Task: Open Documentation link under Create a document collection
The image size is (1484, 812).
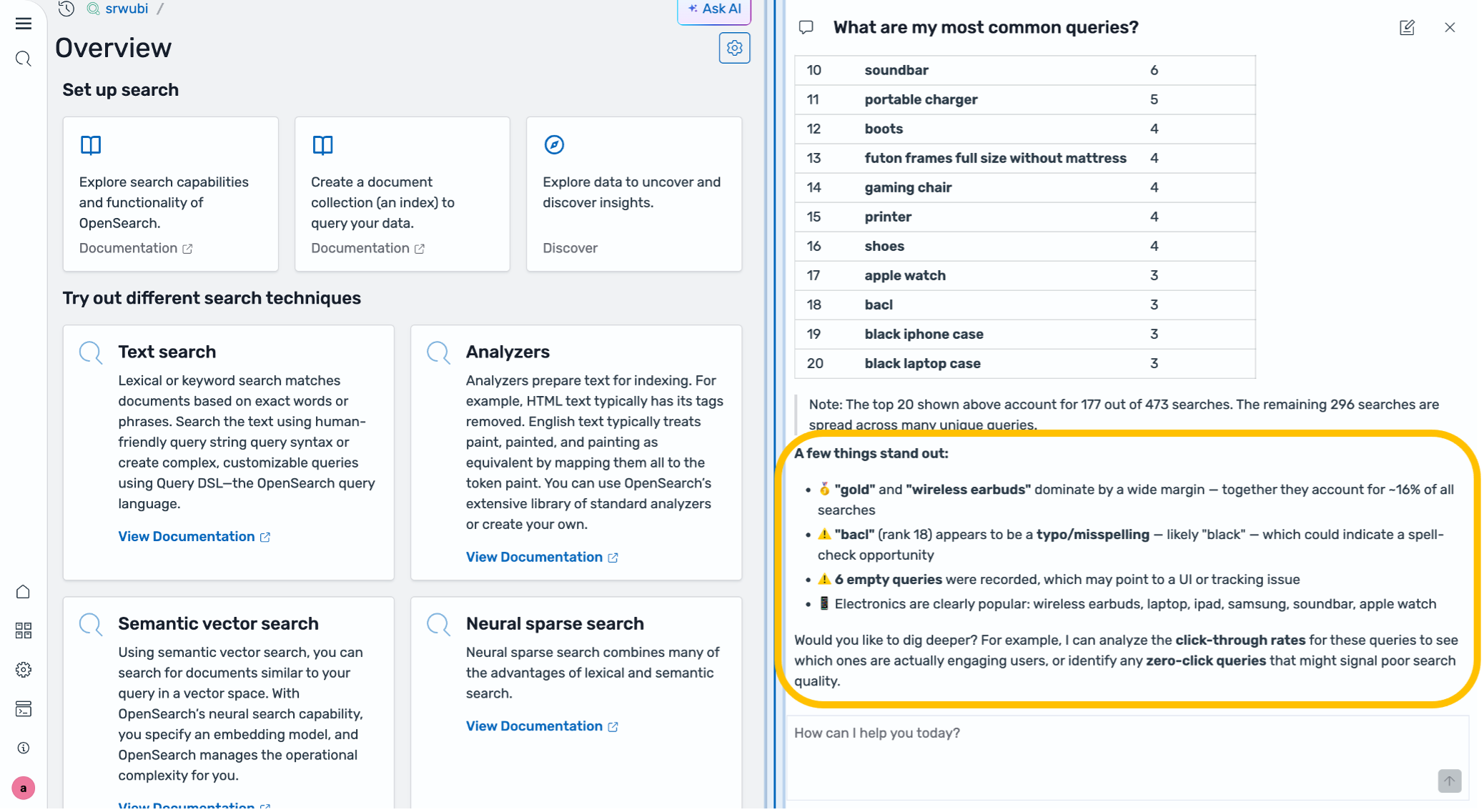Action: [367, 248]
